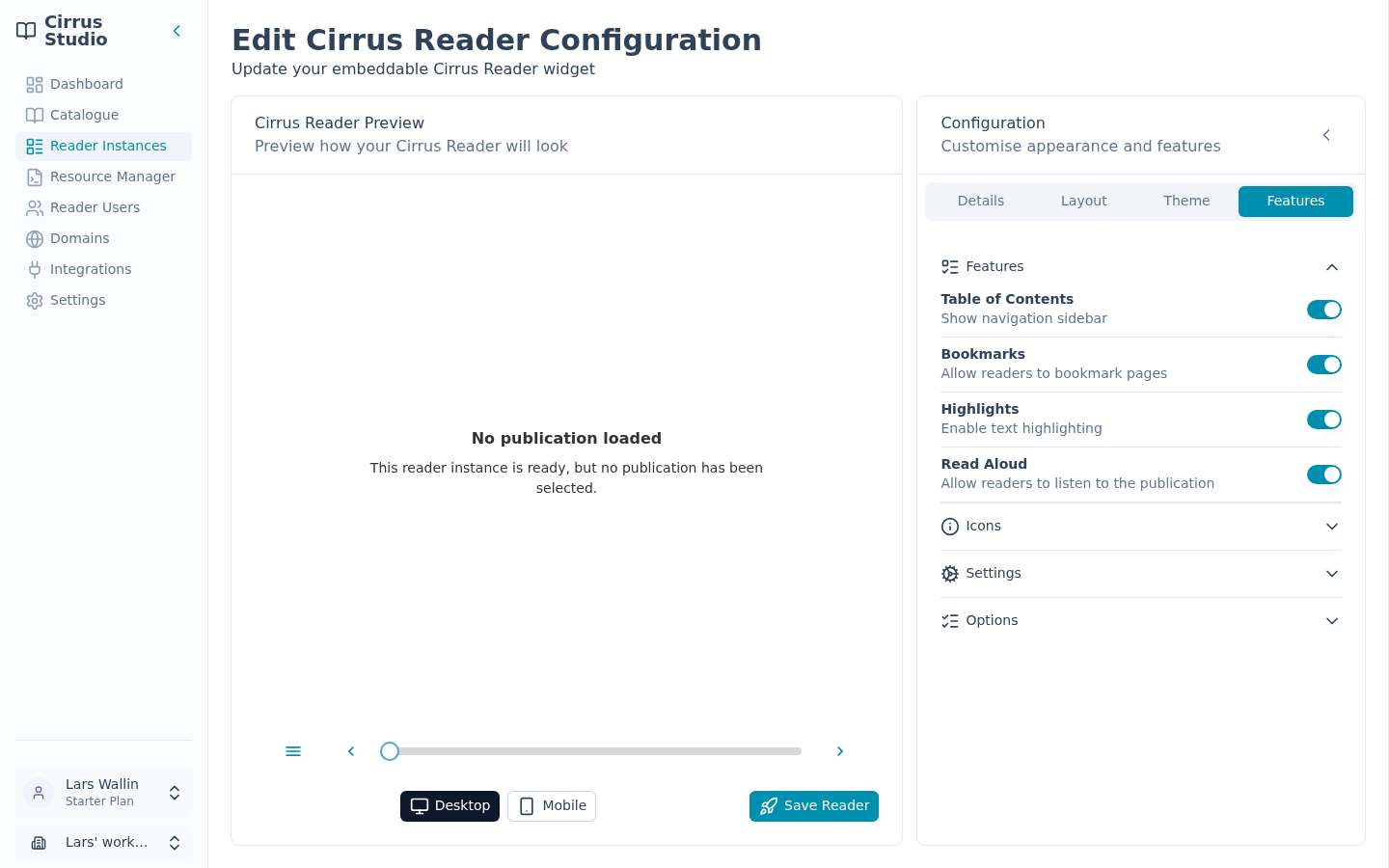Go to previous page in reader preview
Image resolution: width=1389 pixels, height=868 pixels.
pyautogui.click(x=351, y=751)
